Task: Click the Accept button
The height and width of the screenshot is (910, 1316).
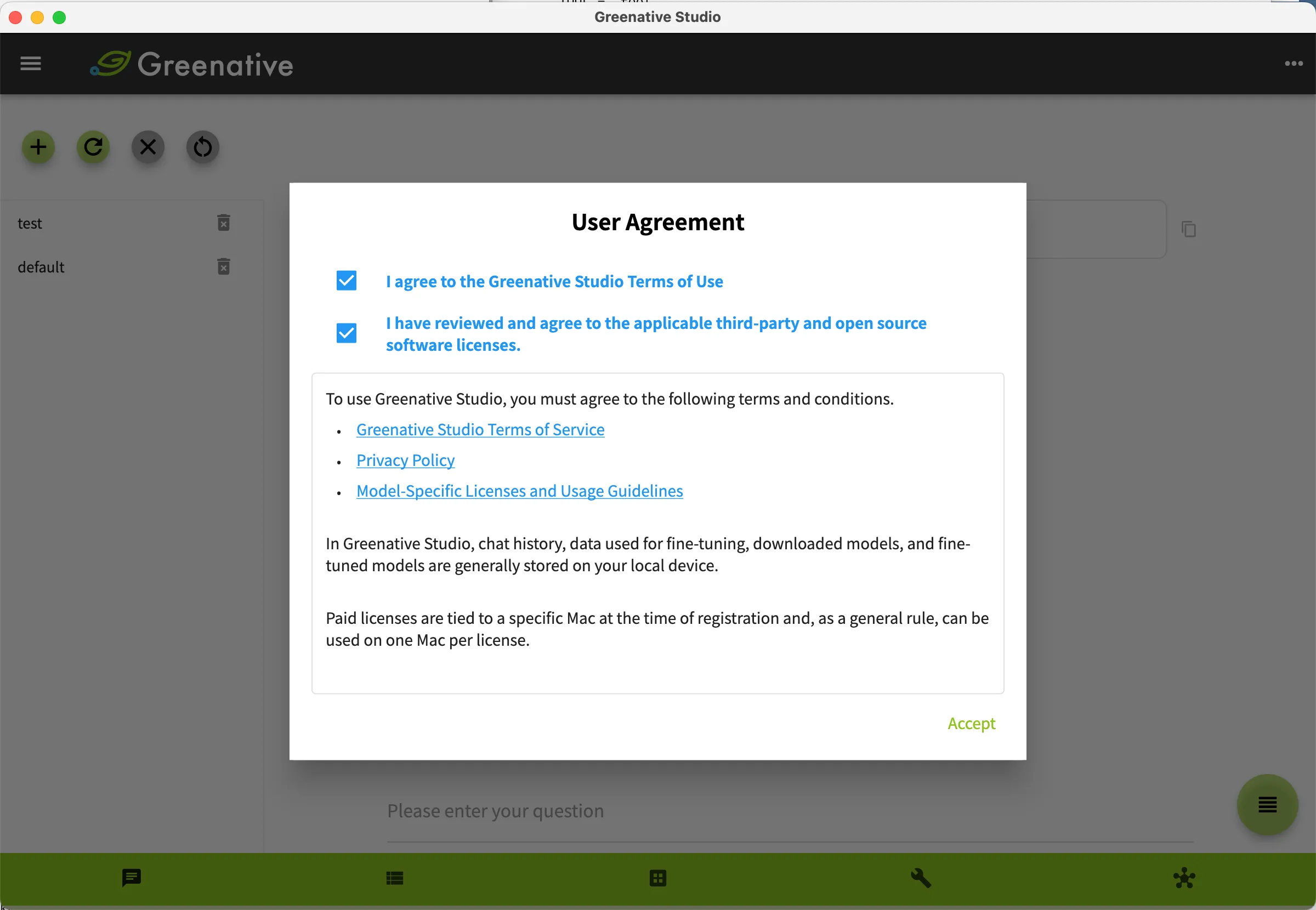Action: (x=971, y=723)
